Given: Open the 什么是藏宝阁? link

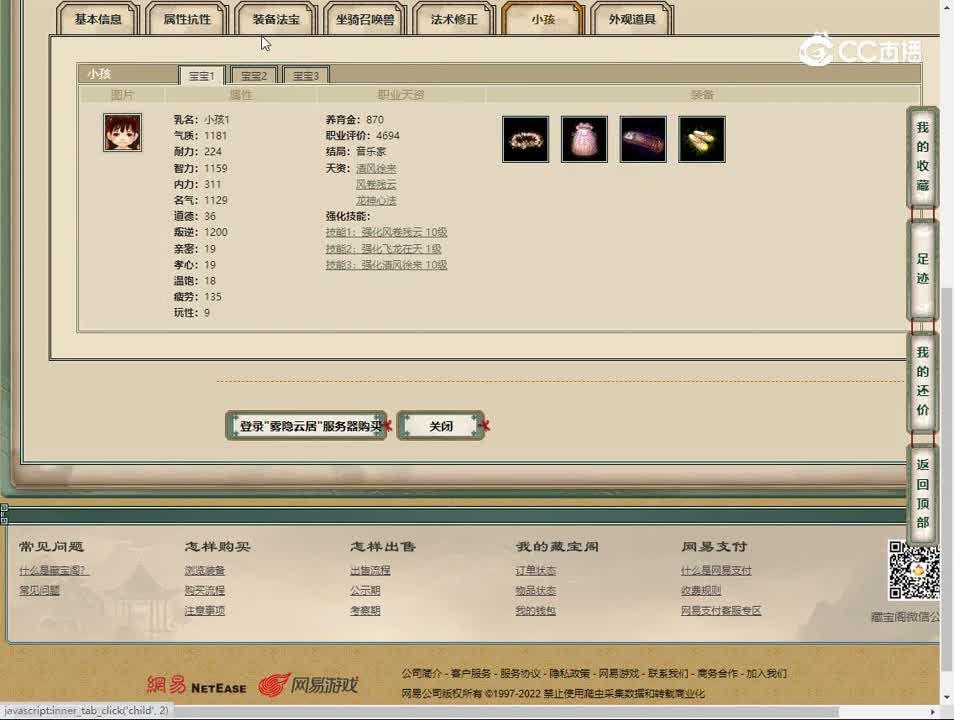Looking at the screenshot, I should point(54,570).
